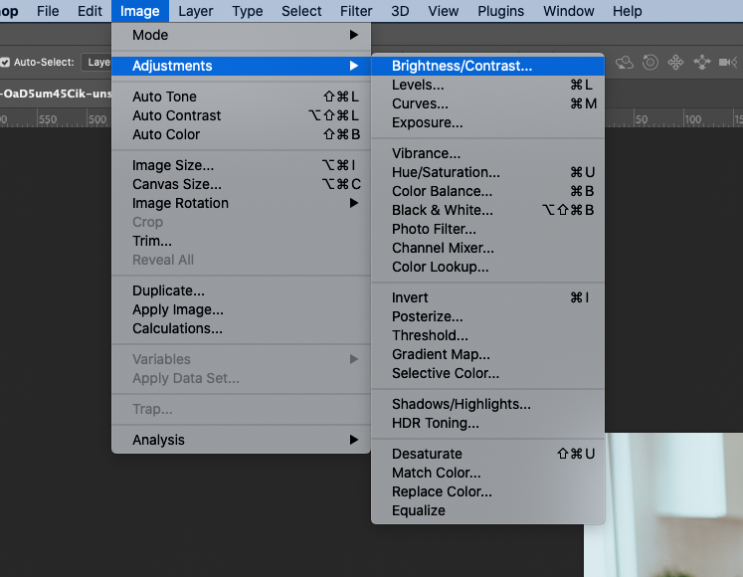
Task: Choose Channel Mixer adjustment
Action: click(488, 248)
